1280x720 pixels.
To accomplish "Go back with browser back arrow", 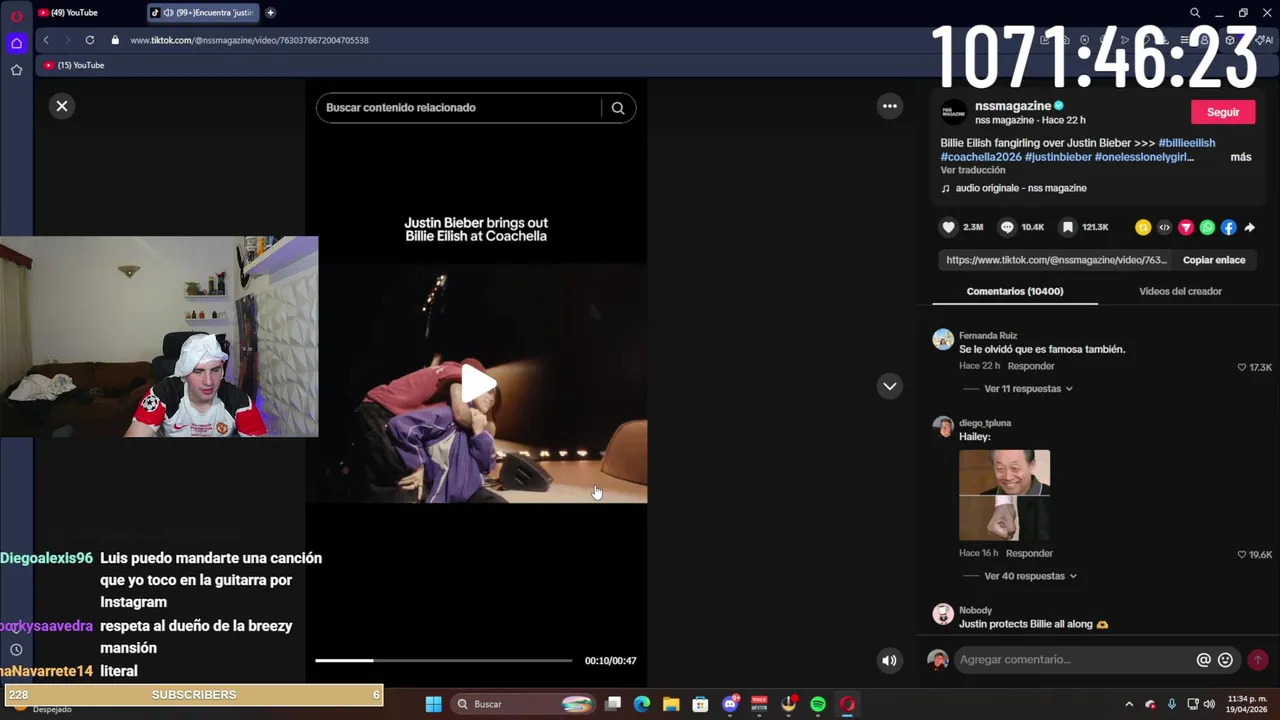I will coord(46,40).
